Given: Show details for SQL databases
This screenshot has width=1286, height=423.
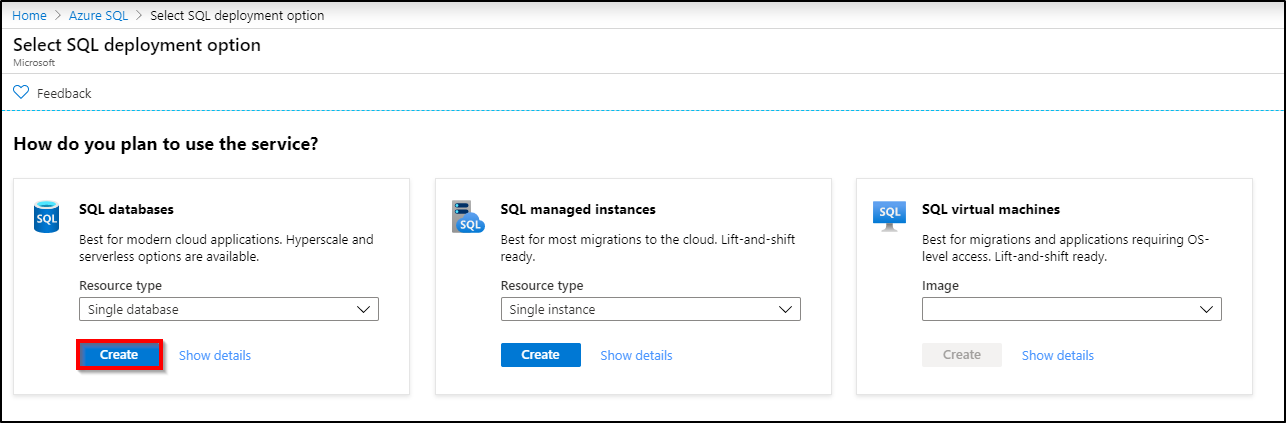Looking at the screenshot, I should (x=215, y=356).
